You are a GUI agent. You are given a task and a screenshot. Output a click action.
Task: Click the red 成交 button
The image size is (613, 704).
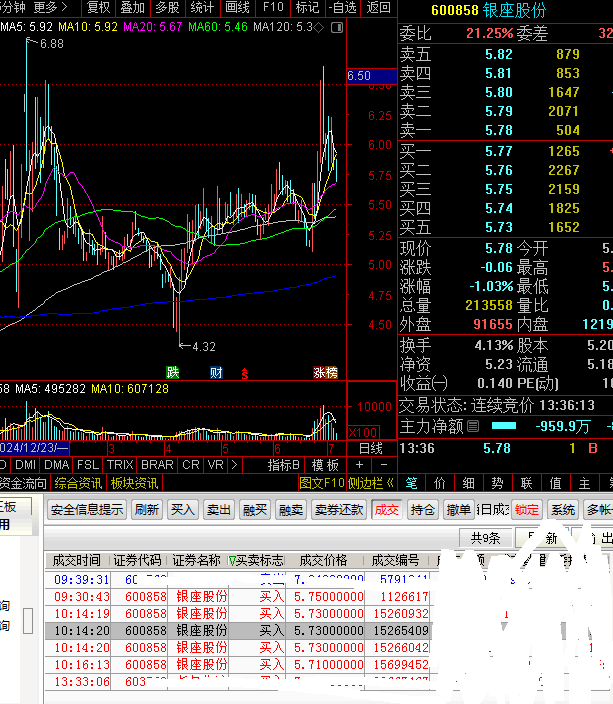pos(386,510)
